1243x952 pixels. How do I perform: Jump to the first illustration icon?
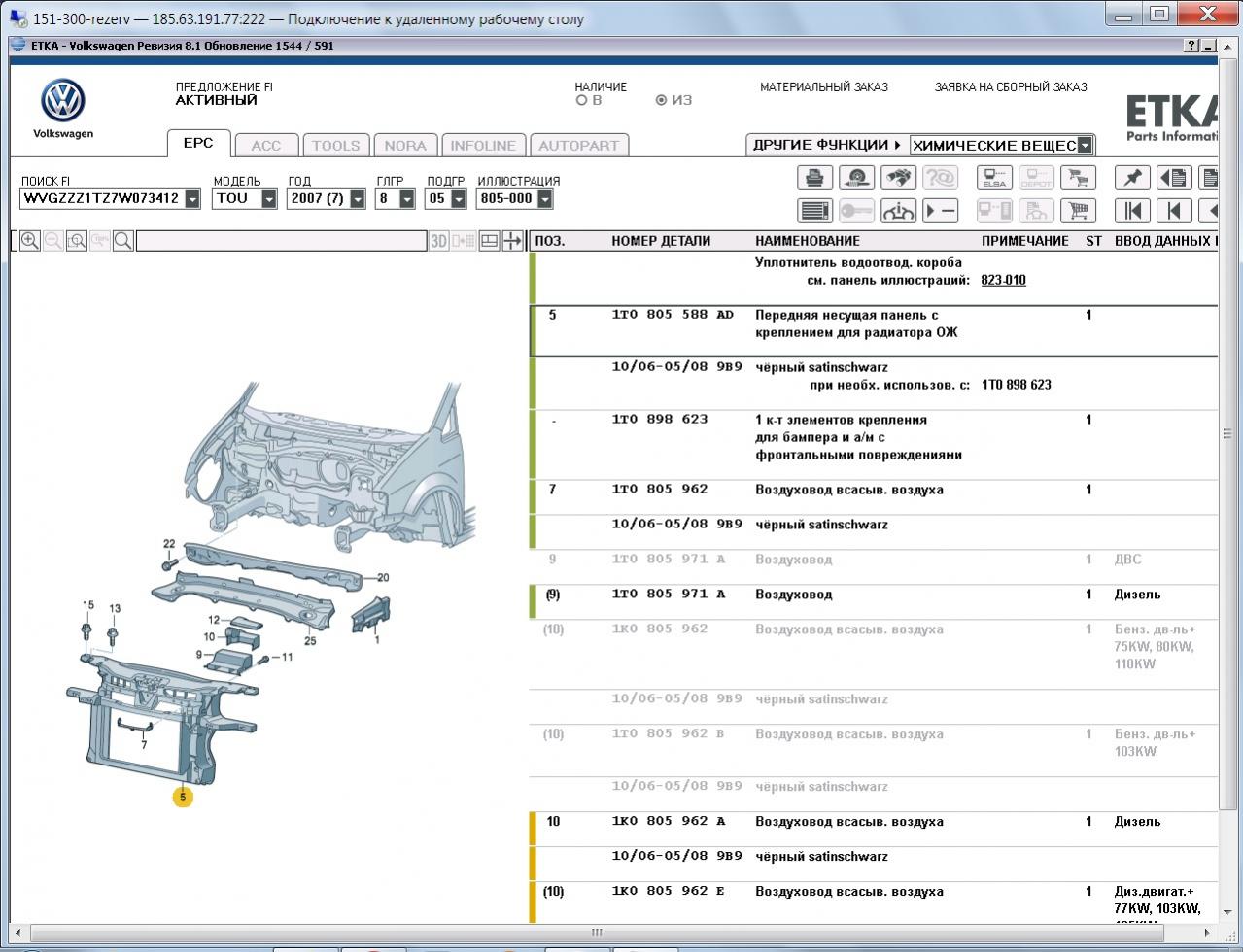tap(1132, 211)
